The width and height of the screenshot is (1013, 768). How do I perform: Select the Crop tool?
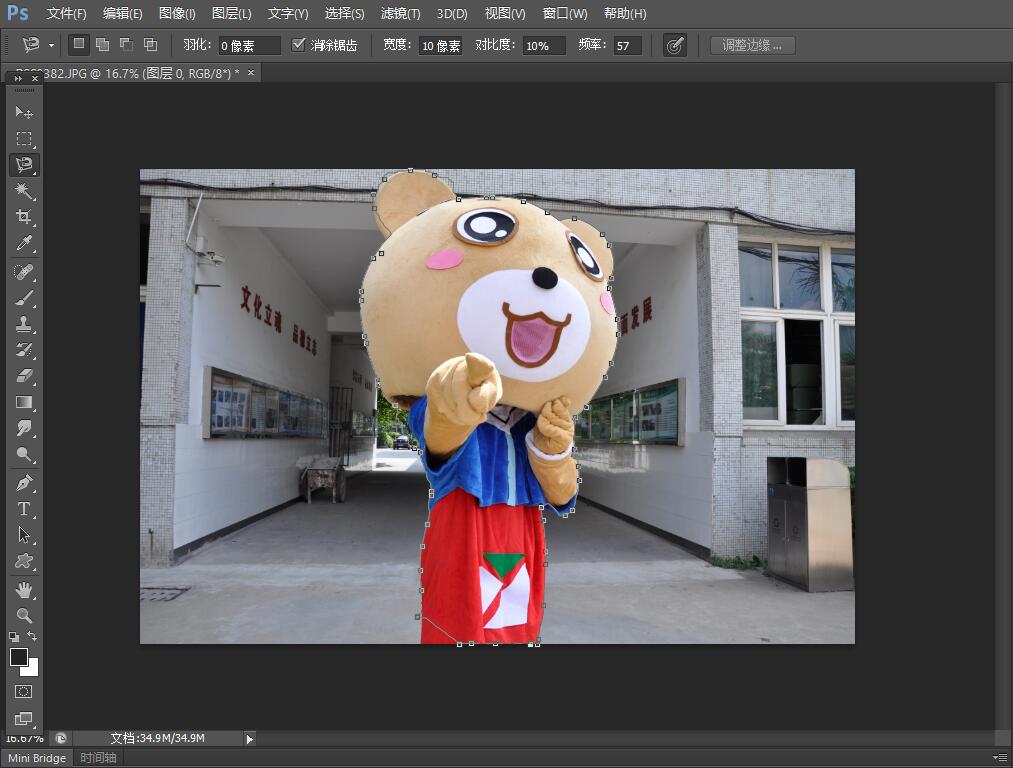click(x=24, y=217)
